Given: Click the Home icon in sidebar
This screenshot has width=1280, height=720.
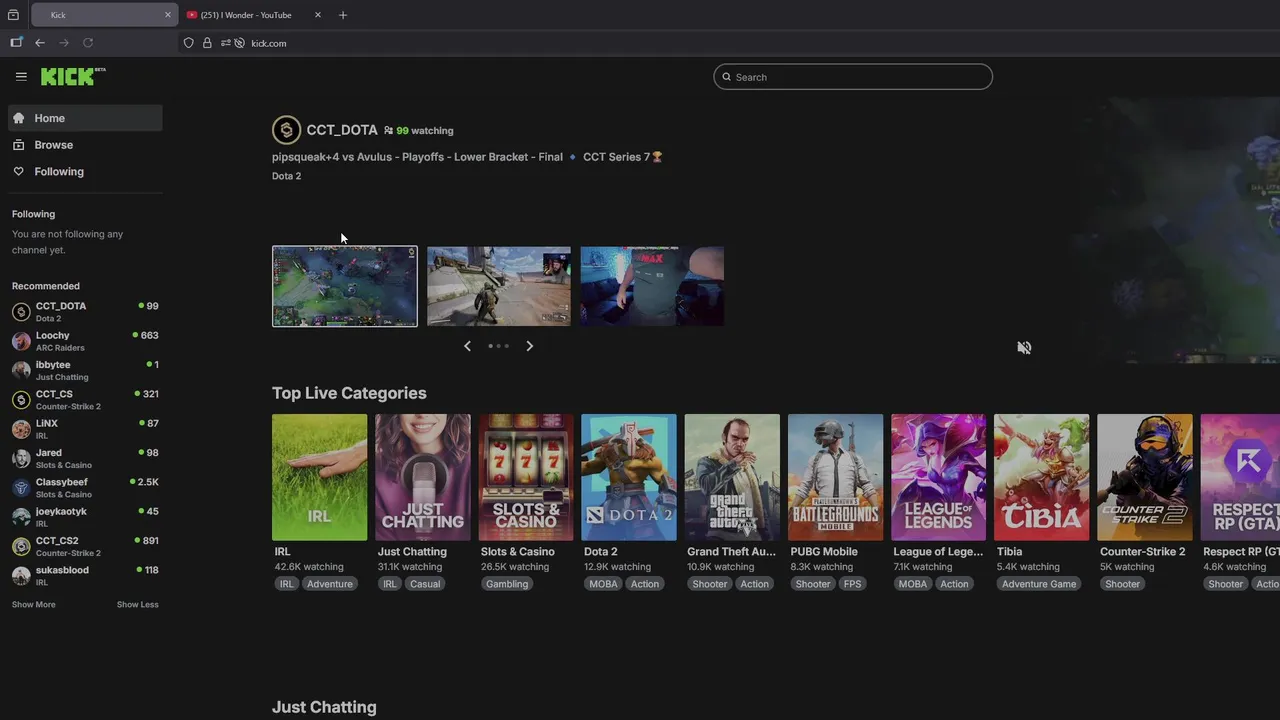Looking at the screenshot, I should click(18, 118).
